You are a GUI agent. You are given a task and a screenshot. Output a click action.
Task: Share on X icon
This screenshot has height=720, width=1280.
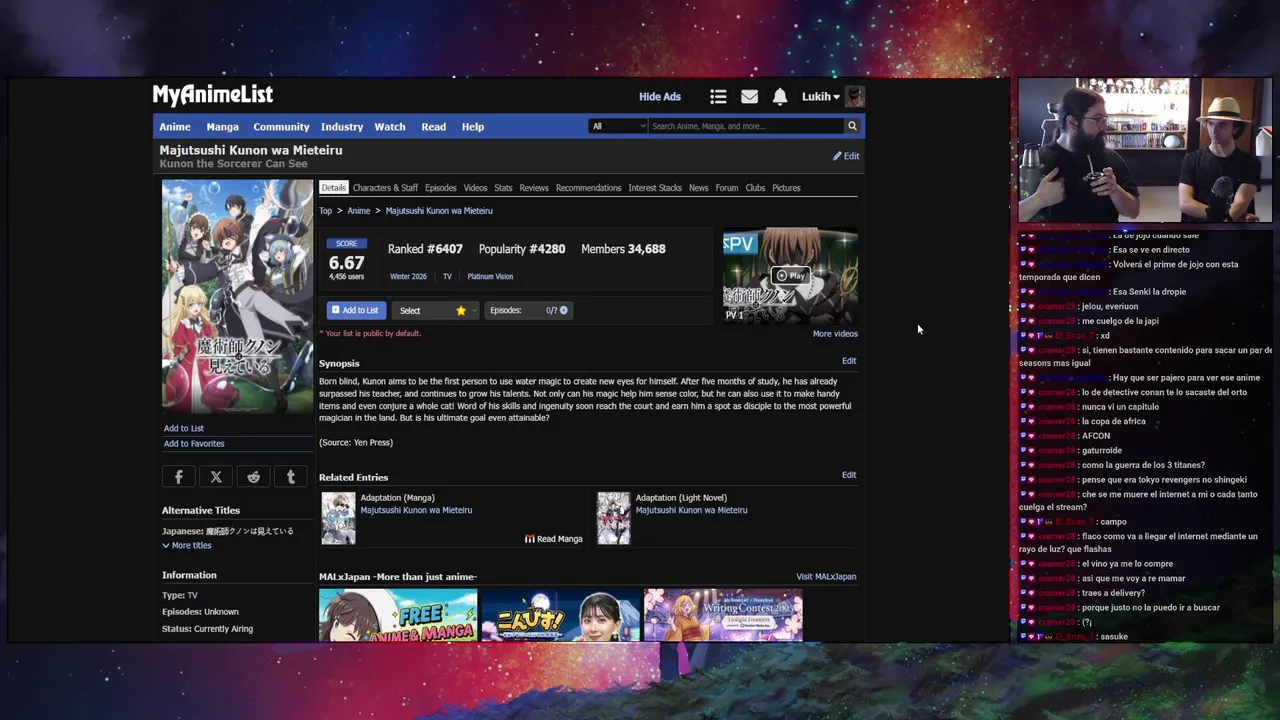[216, 477]
